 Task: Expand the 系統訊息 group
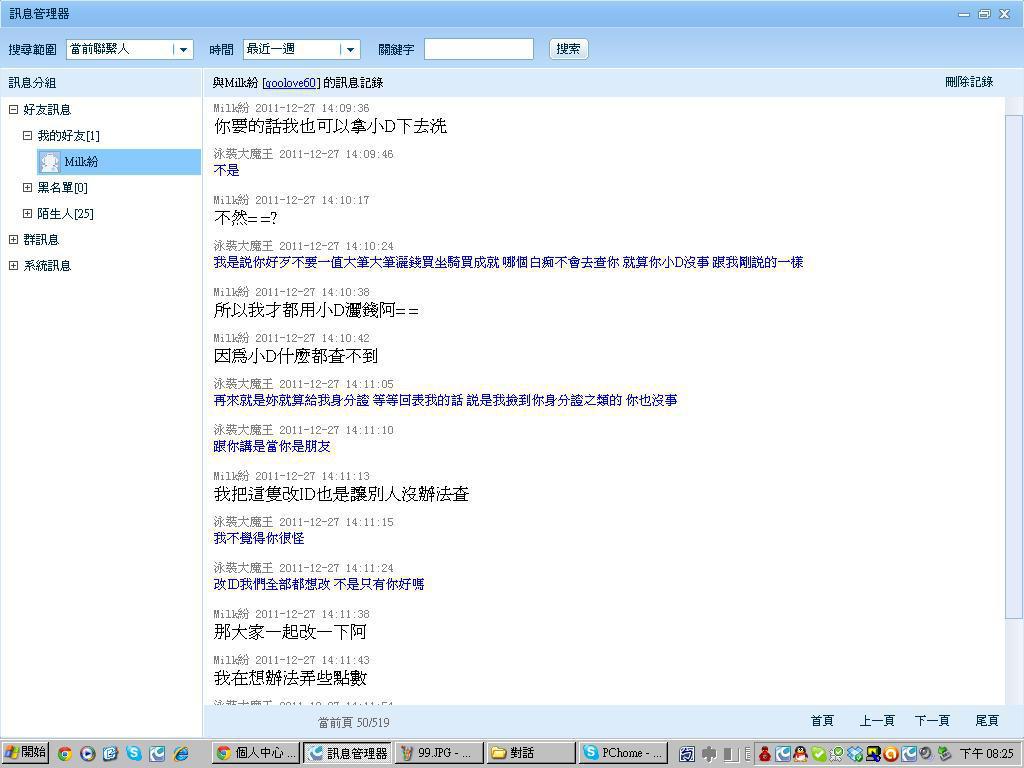[13, 266]
